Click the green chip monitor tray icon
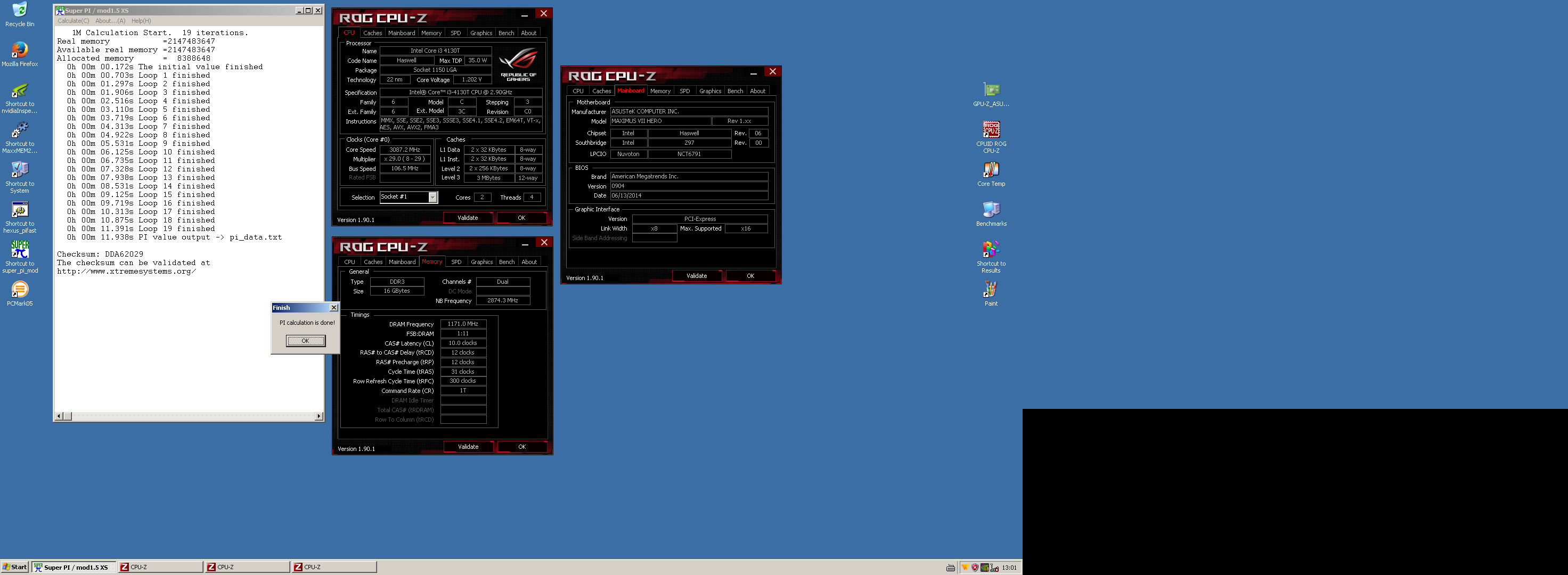Viewport: 1568px width, 575px height. (985, 568)
